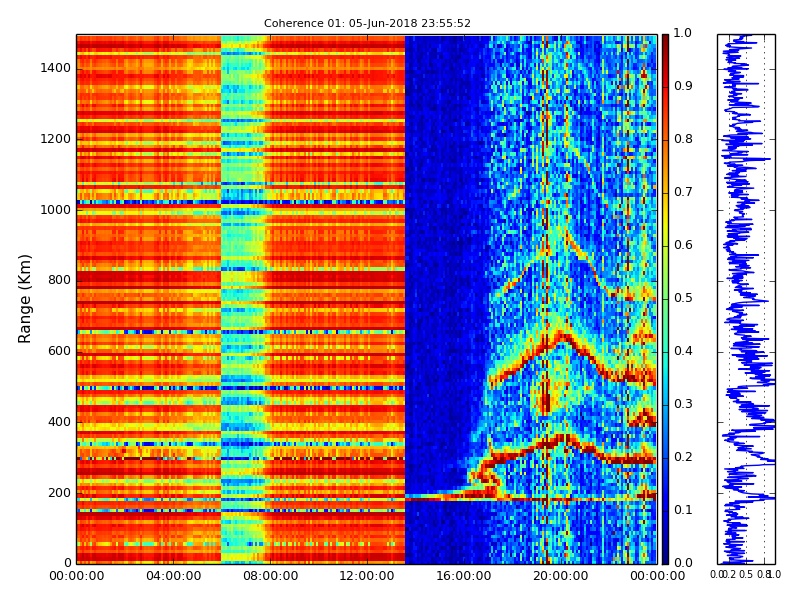Click the 1000 range tick label

click(x=56, y=210)
